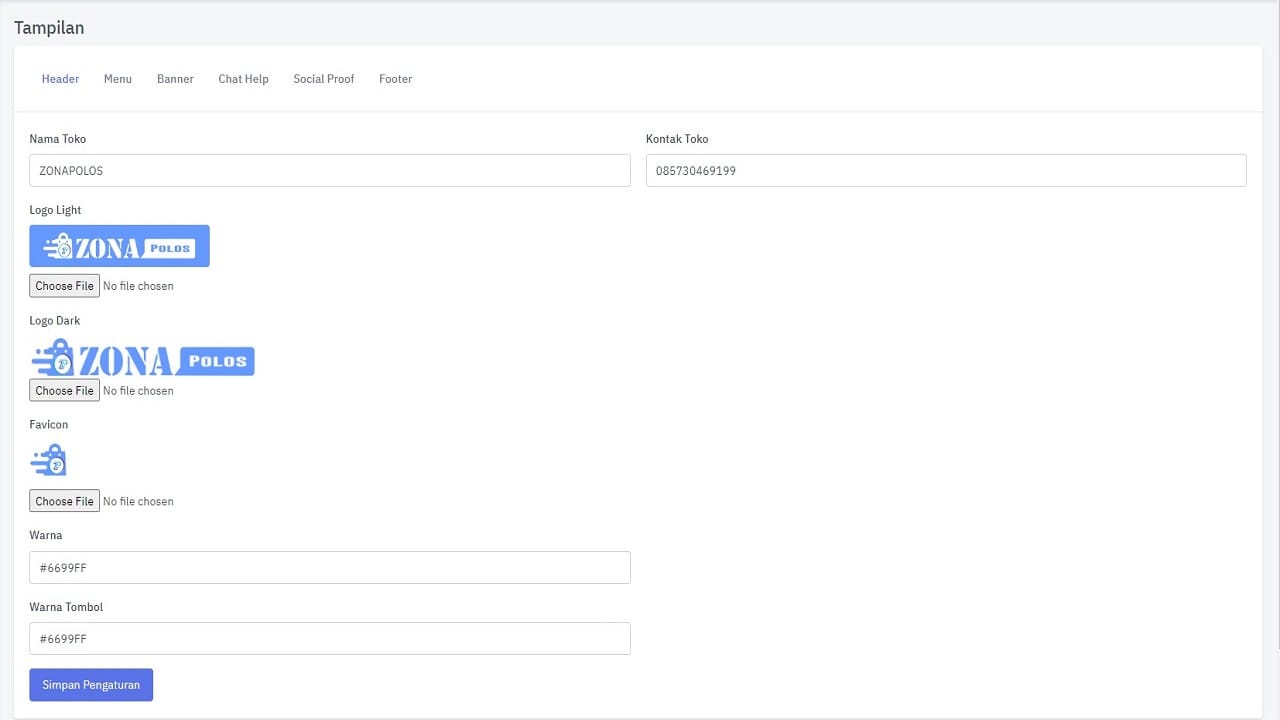Focus the Nama Toko input field

pos(330,171)
